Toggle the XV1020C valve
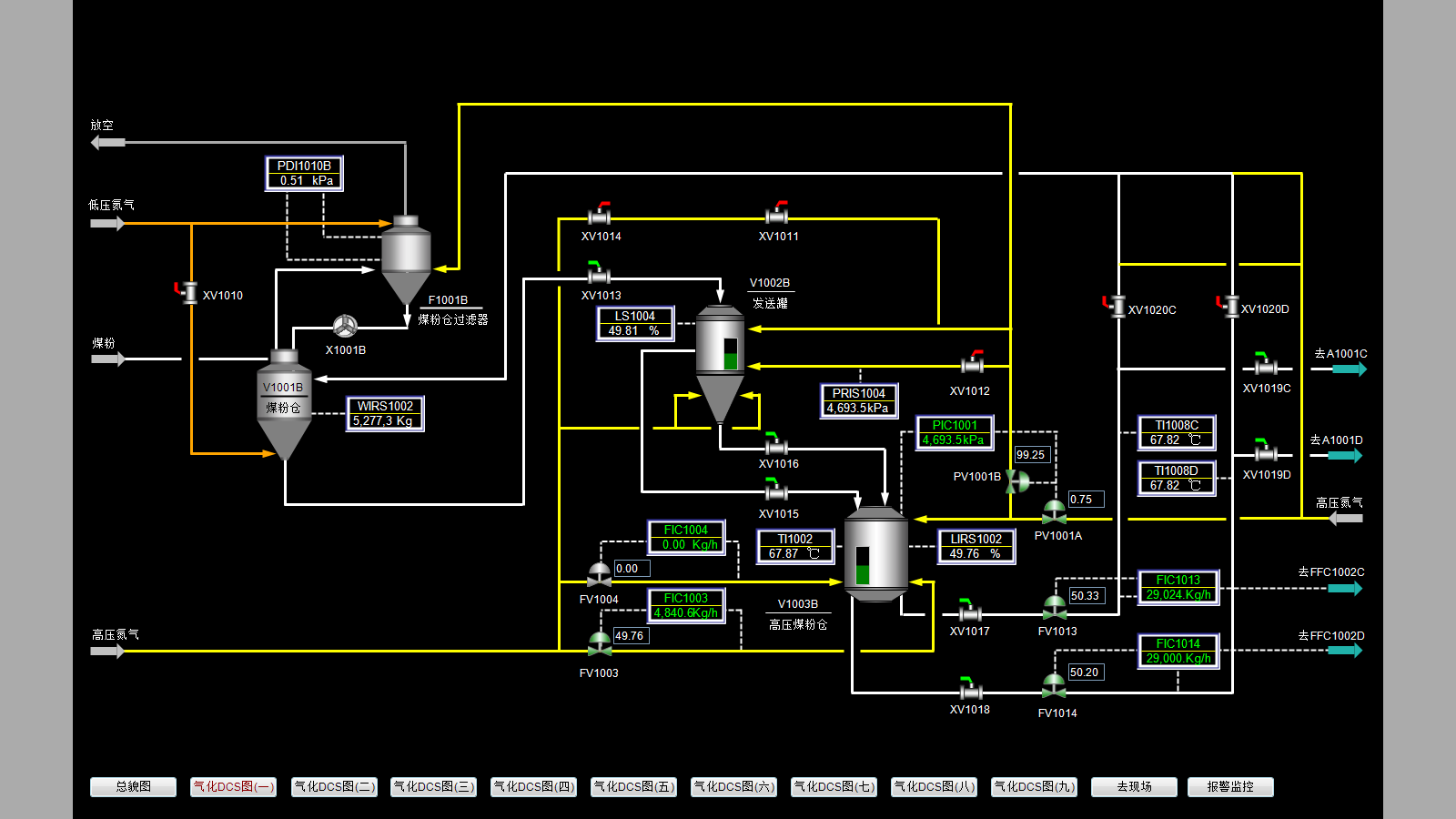 coord(1118,307)
